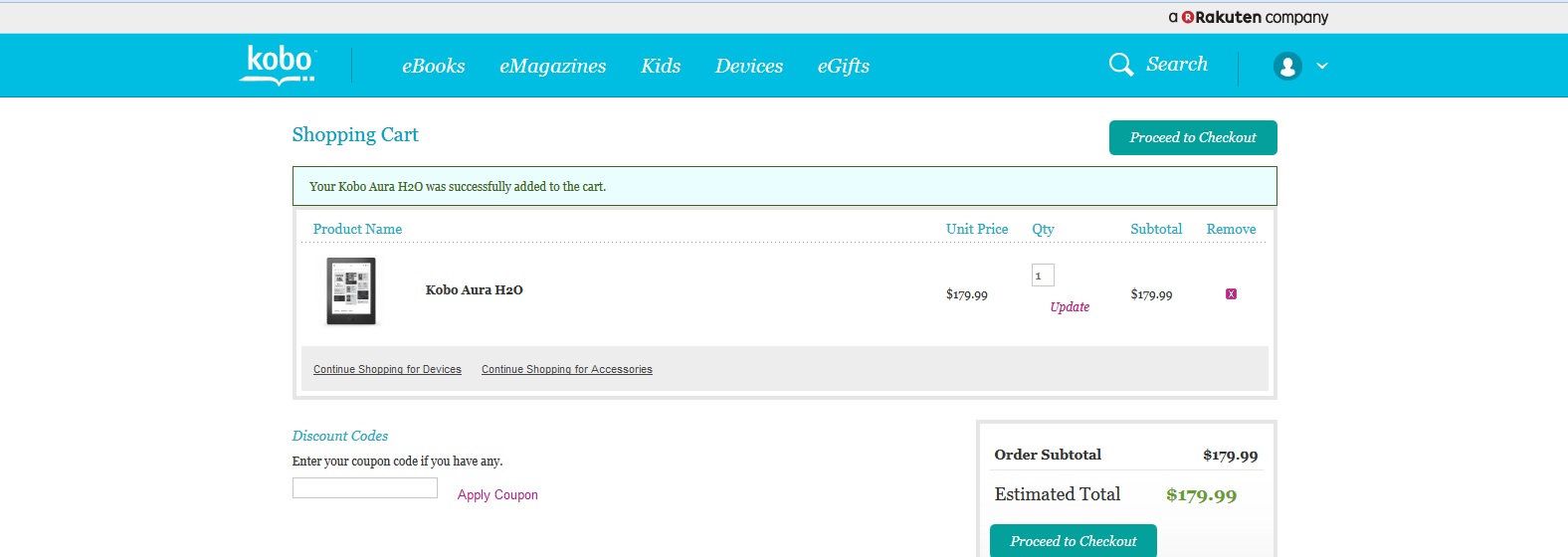Click the quantity input field
This screenshot has height=557, width=1568.
tap(1043, 276)
